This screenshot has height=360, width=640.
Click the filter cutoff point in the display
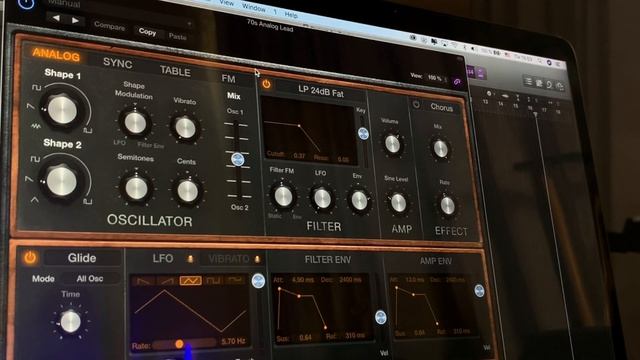(x=299, y=126)
